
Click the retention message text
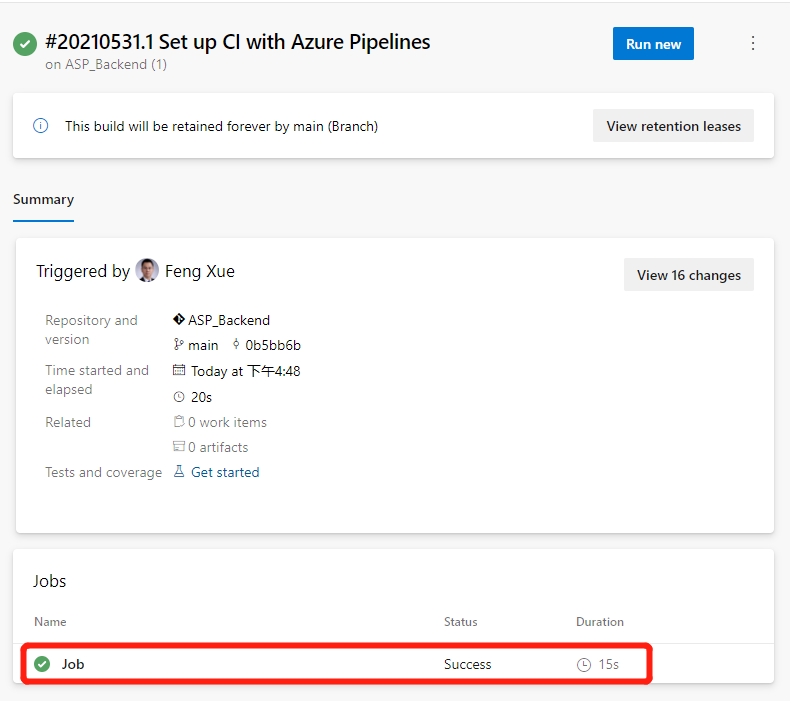(x=221, y=126)
